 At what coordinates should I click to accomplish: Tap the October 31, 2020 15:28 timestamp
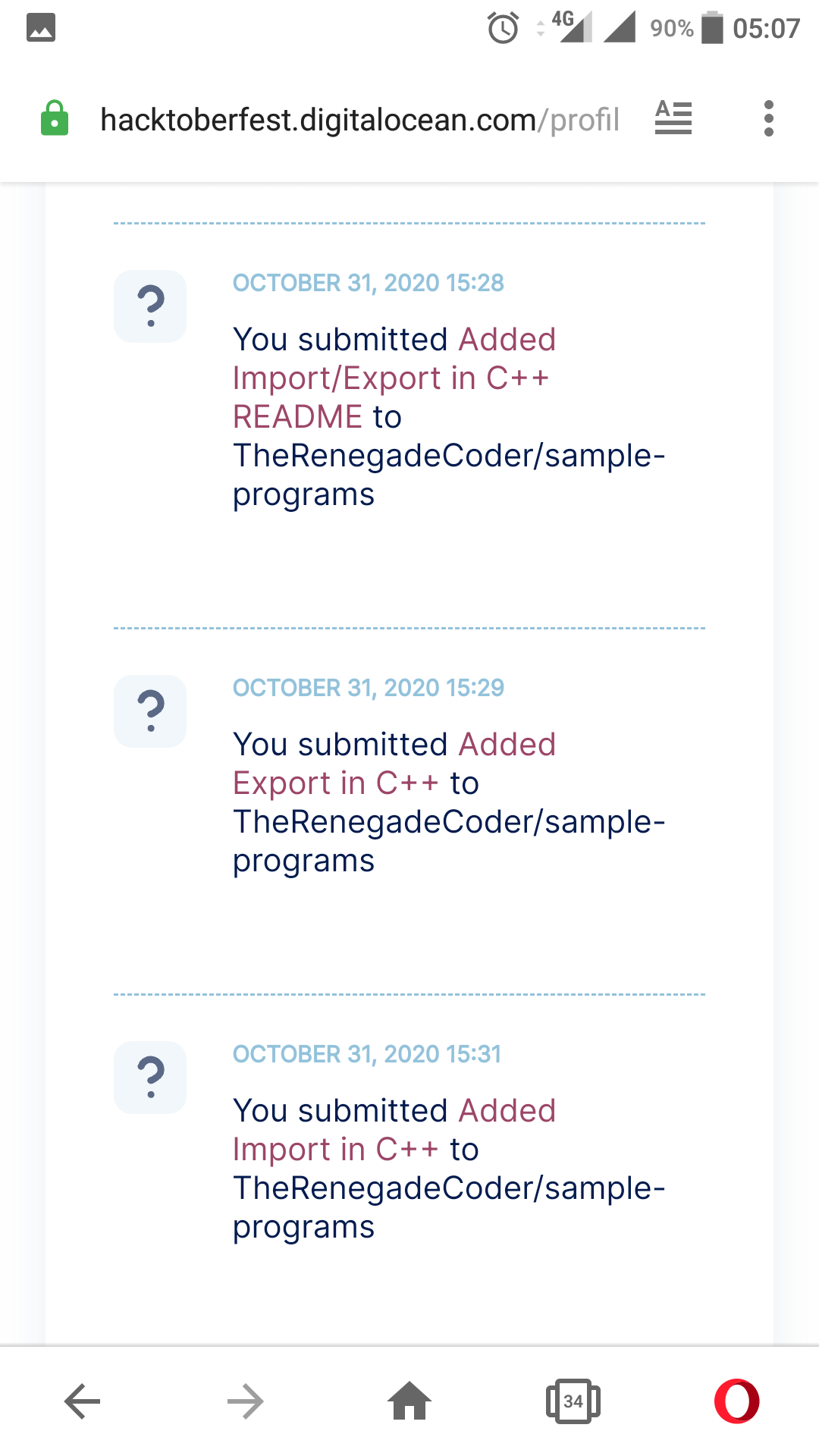[368, 283]
